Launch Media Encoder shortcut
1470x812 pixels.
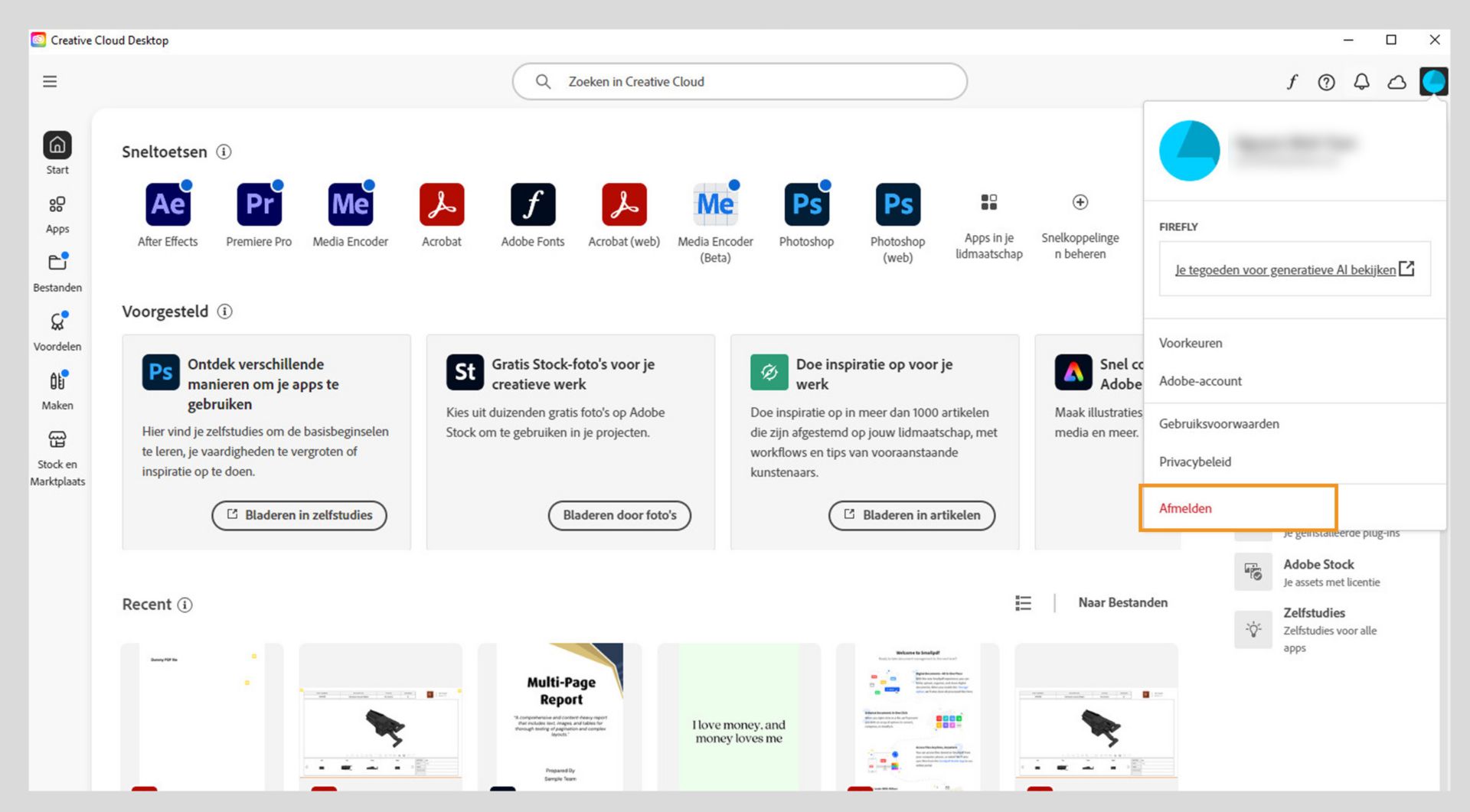pos(351,204)
